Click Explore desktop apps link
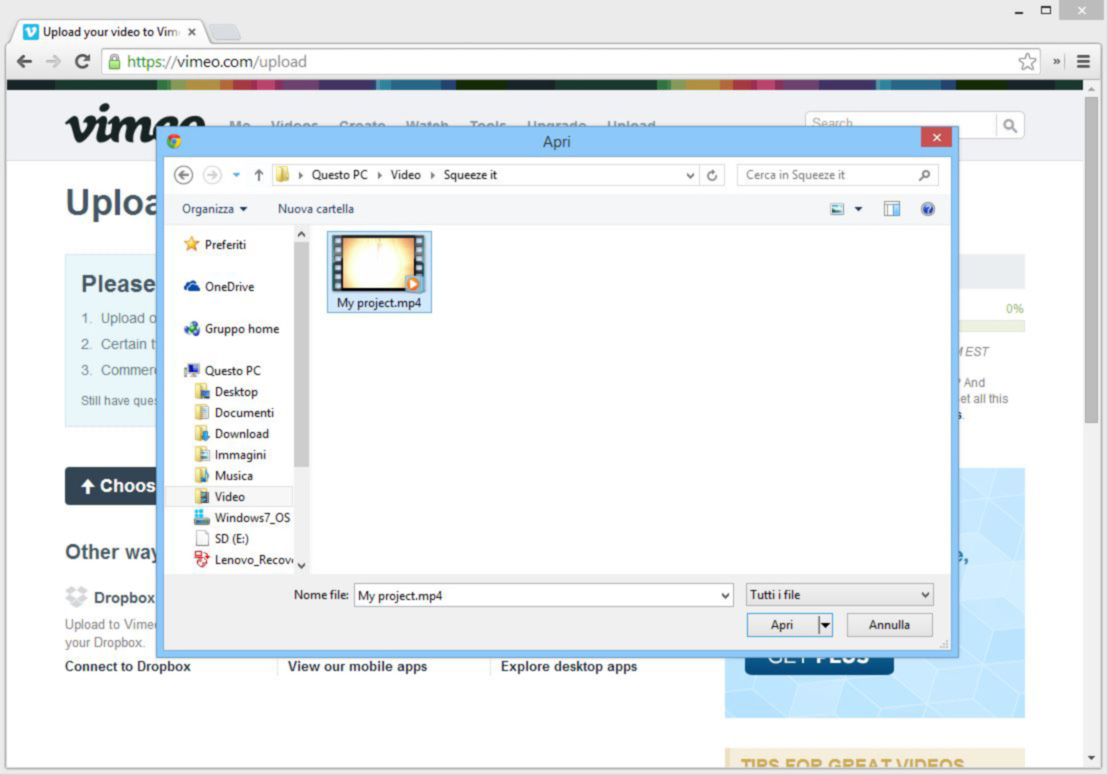Viewport: 1108px width, 775px height. [569, 666]
